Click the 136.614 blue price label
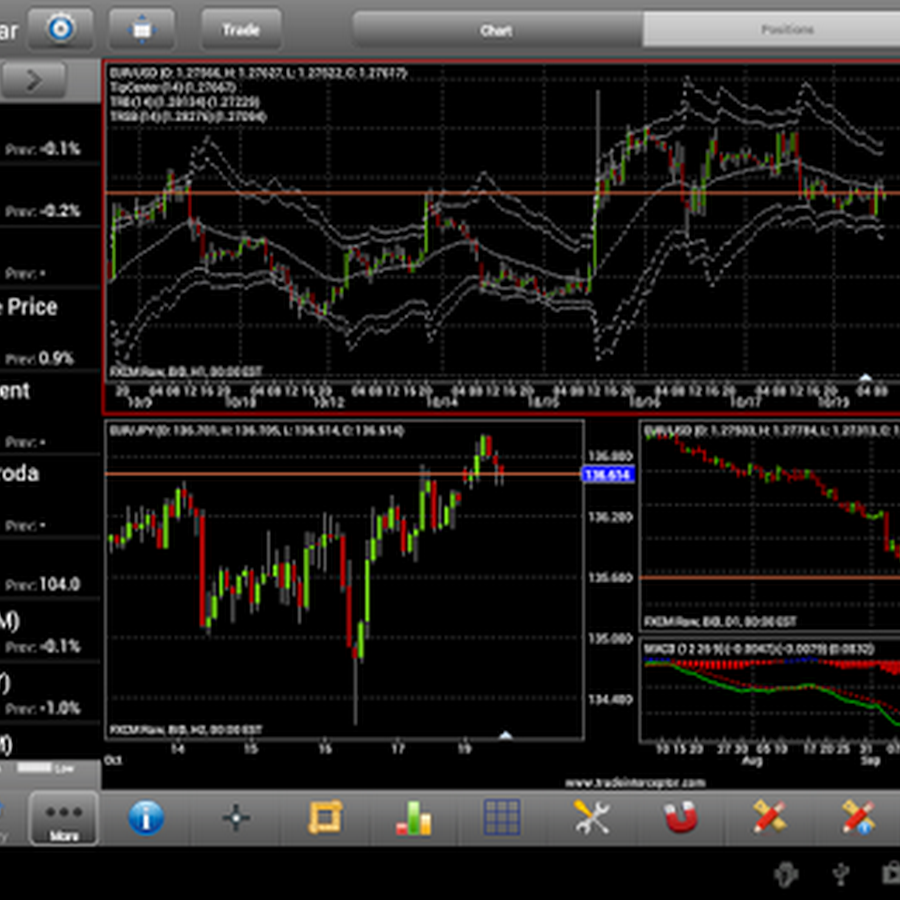 (607, 474)
